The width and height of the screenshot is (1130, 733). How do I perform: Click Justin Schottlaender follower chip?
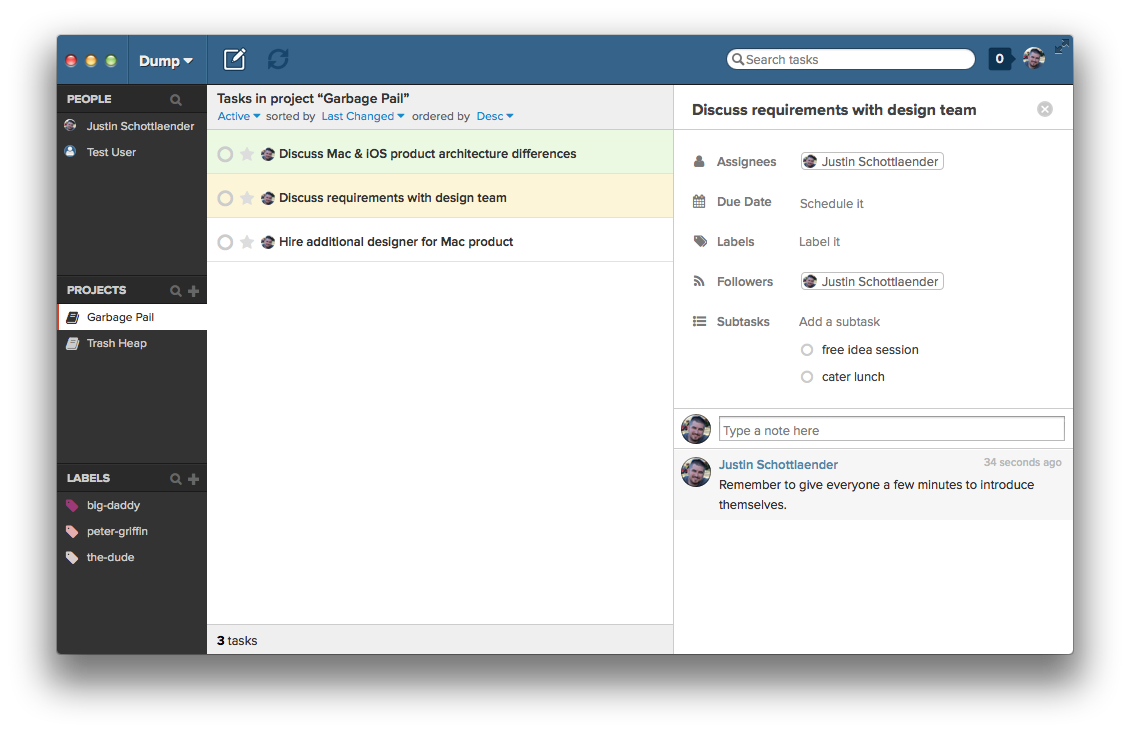(872, 281)
